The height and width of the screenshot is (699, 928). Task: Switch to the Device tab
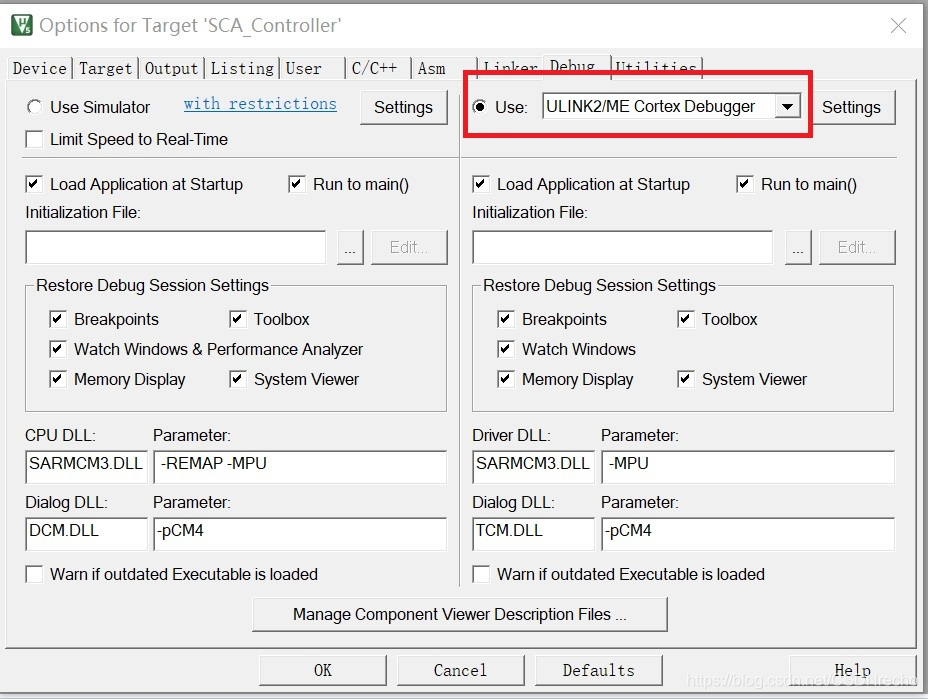[39, 69]
